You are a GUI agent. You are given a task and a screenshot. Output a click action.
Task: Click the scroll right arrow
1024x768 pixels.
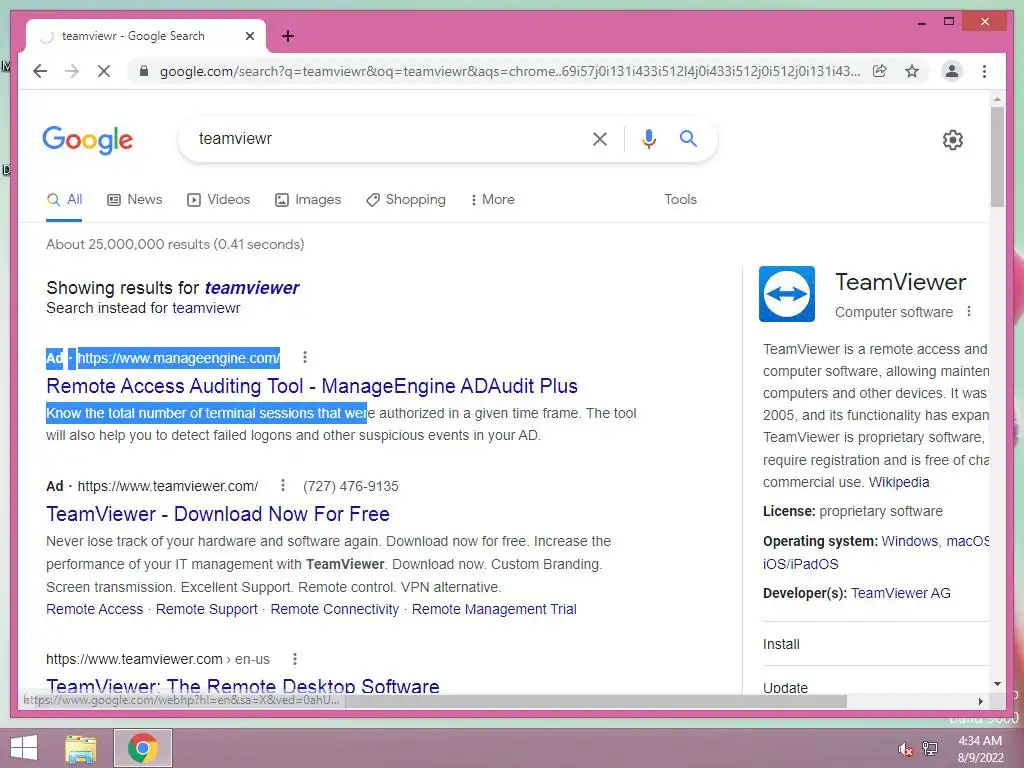980,701
